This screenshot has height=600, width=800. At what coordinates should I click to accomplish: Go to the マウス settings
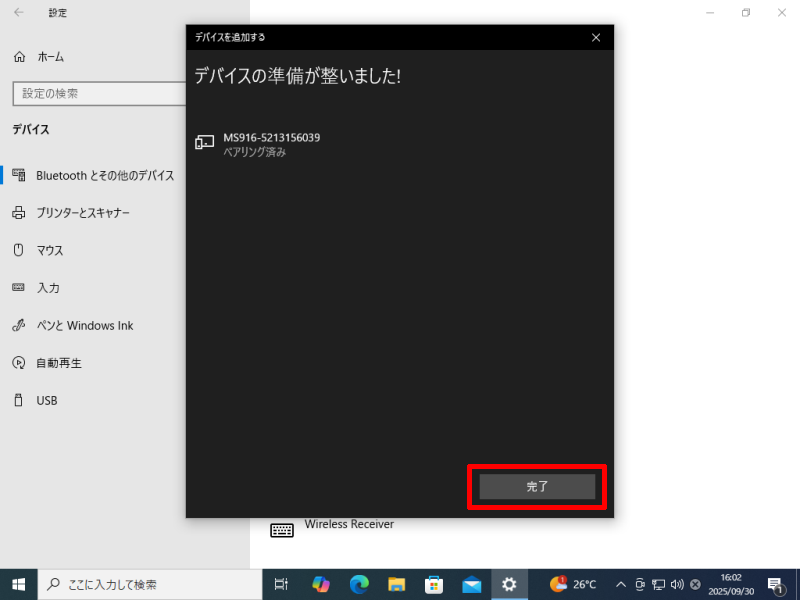click(50, 250)
